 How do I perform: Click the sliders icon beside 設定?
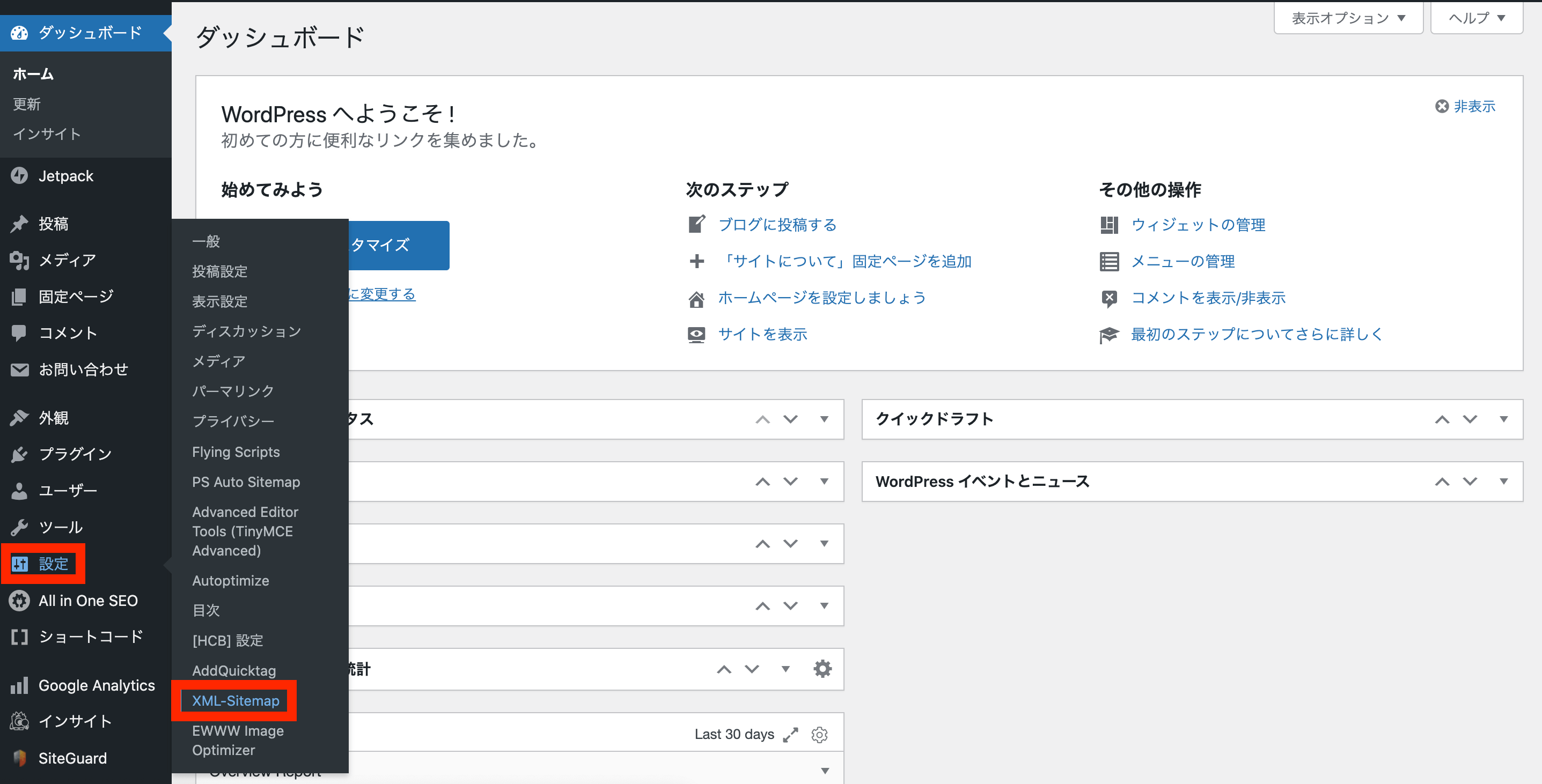[19, 564]
